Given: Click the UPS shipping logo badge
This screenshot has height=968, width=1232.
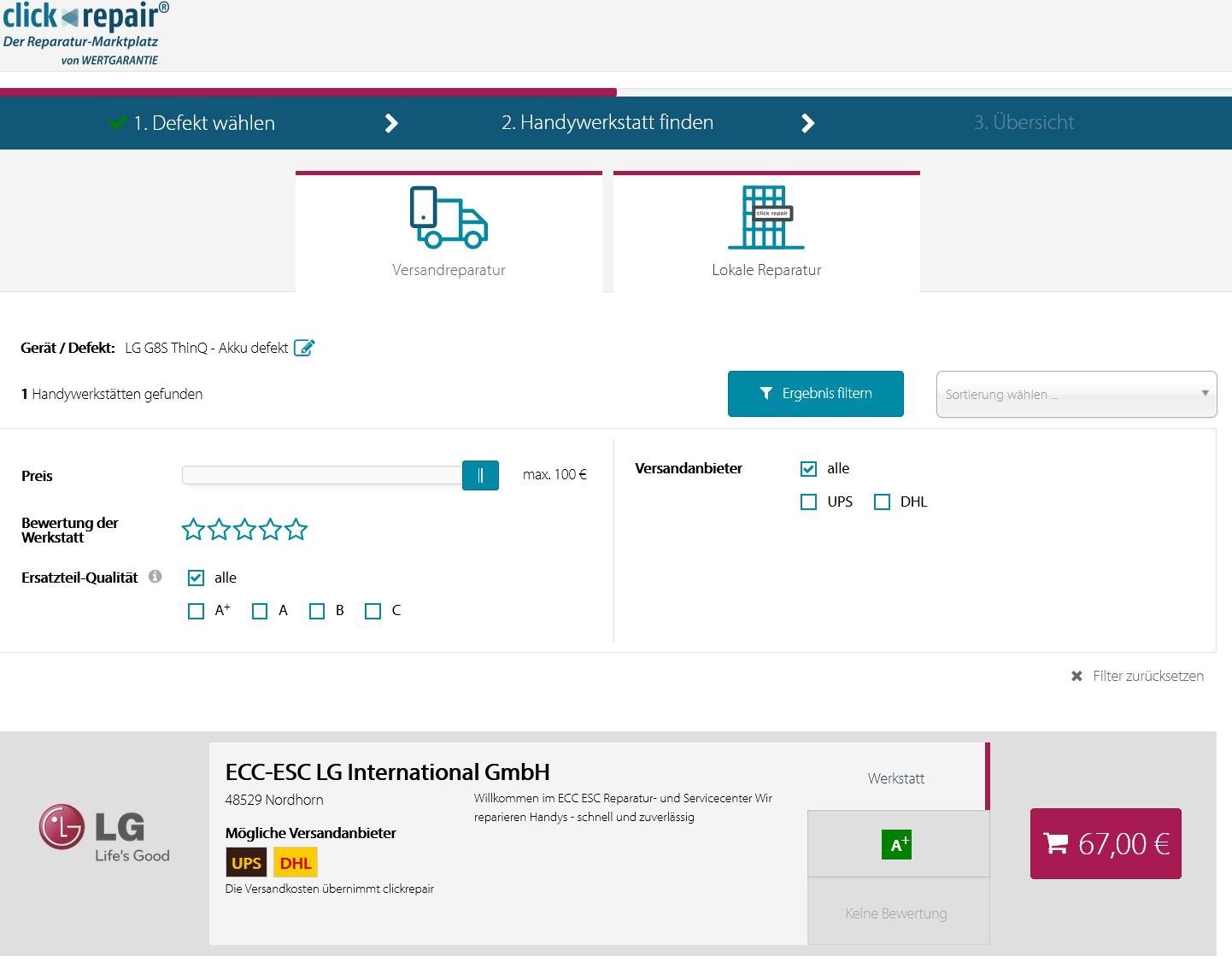Looking at the screenshot, I should tap(246, 862).
